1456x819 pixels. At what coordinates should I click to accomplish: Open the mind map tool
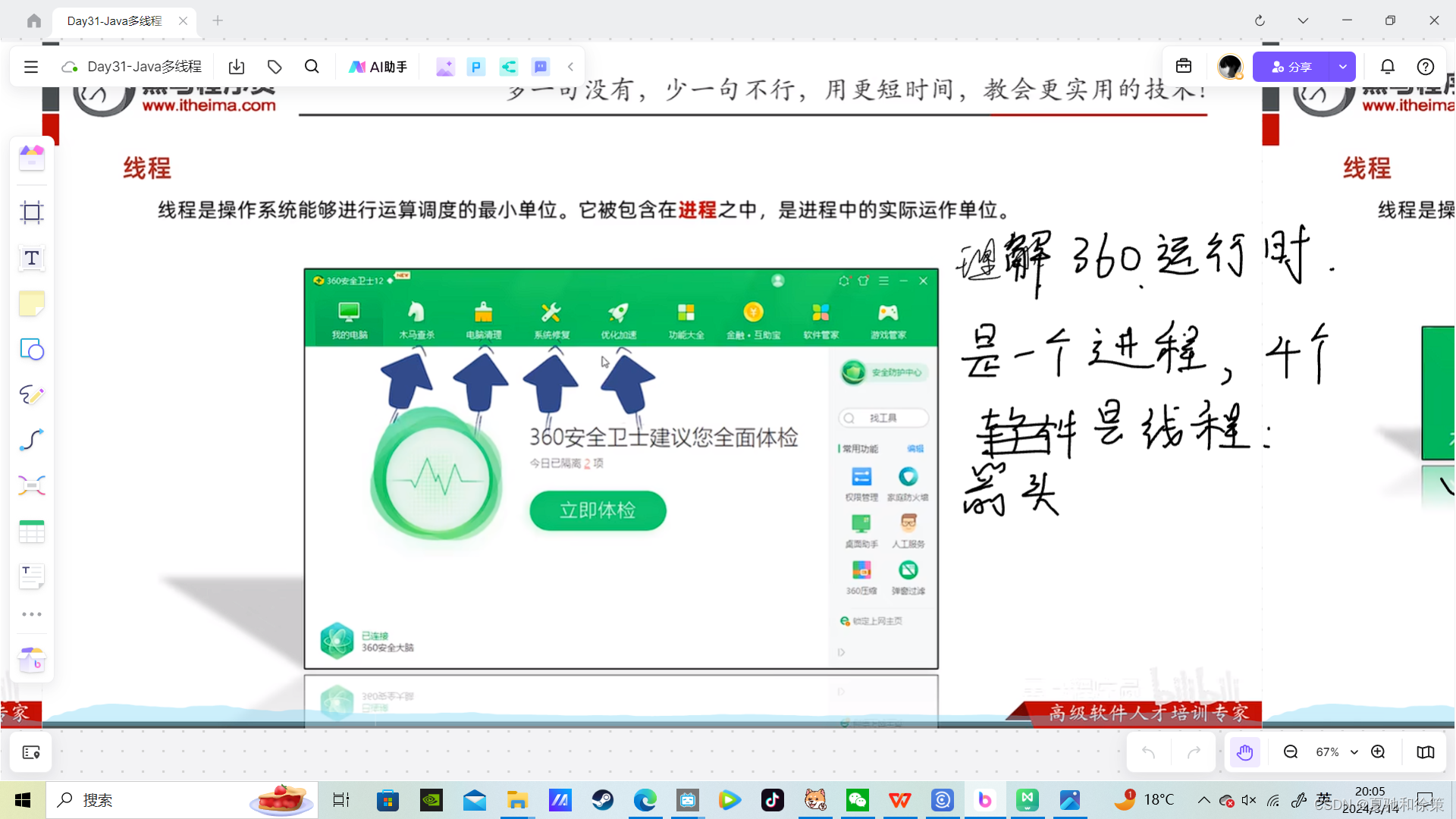pos(31,485)
